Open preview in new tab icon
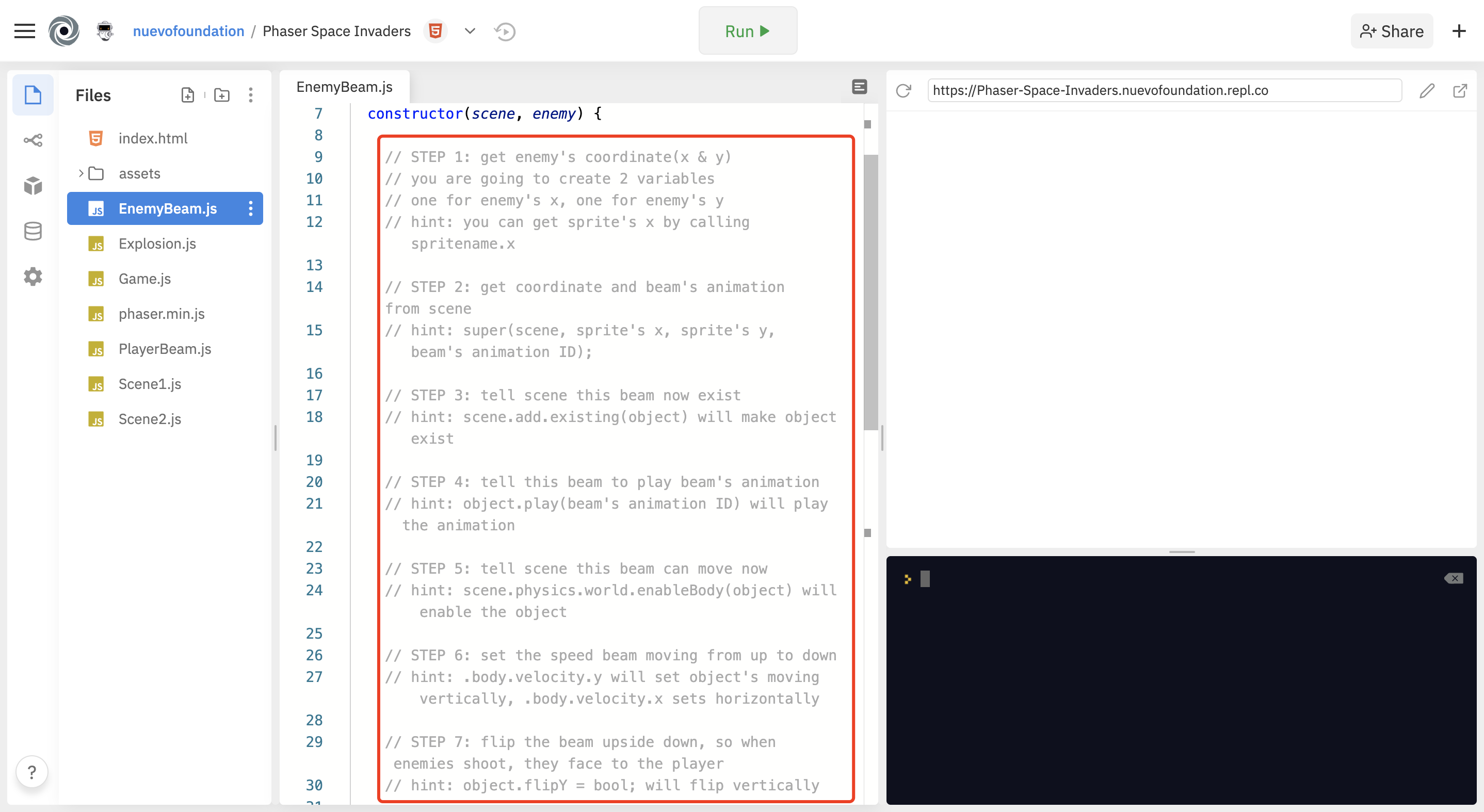Screen dimensions: 1484x812 point(1460,90)
